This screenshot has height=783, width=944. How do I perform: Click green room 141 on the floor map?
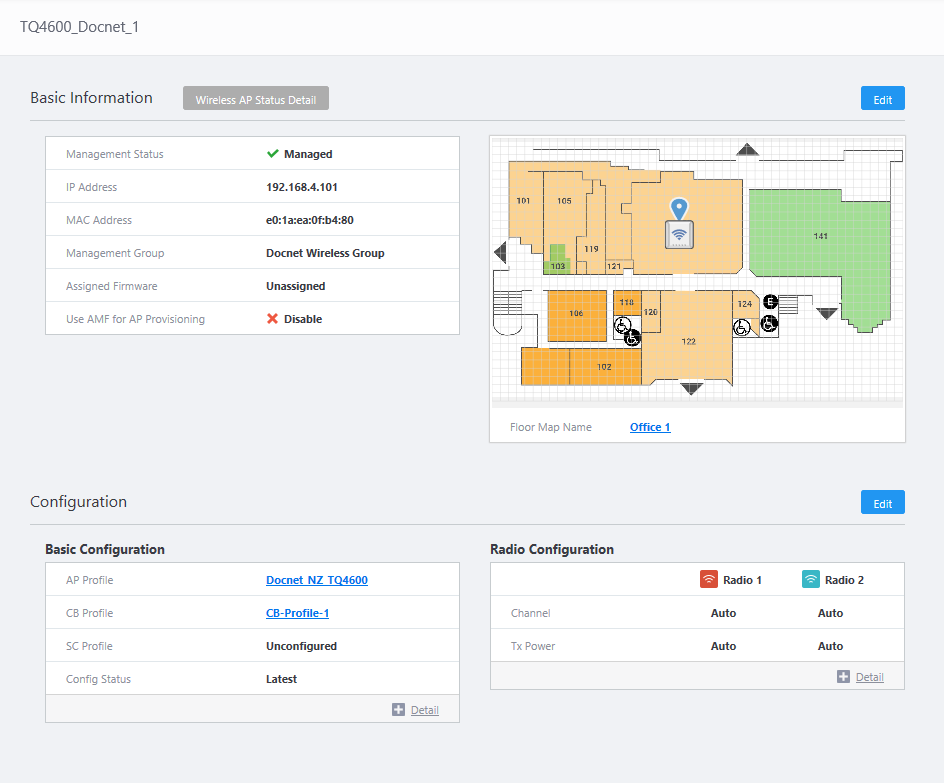[x=820, y=237]
